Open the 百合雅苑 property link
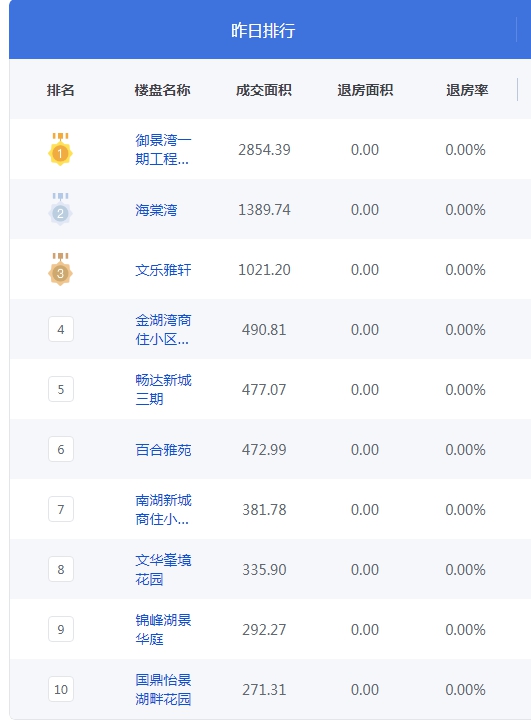531x722 pixels. tap(163, 449)
